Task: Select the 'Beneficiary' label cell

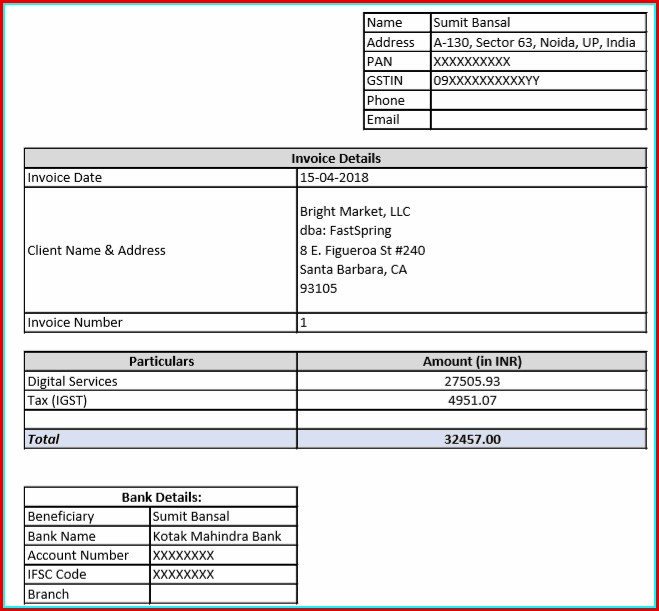Action: [x=87, y=516]
